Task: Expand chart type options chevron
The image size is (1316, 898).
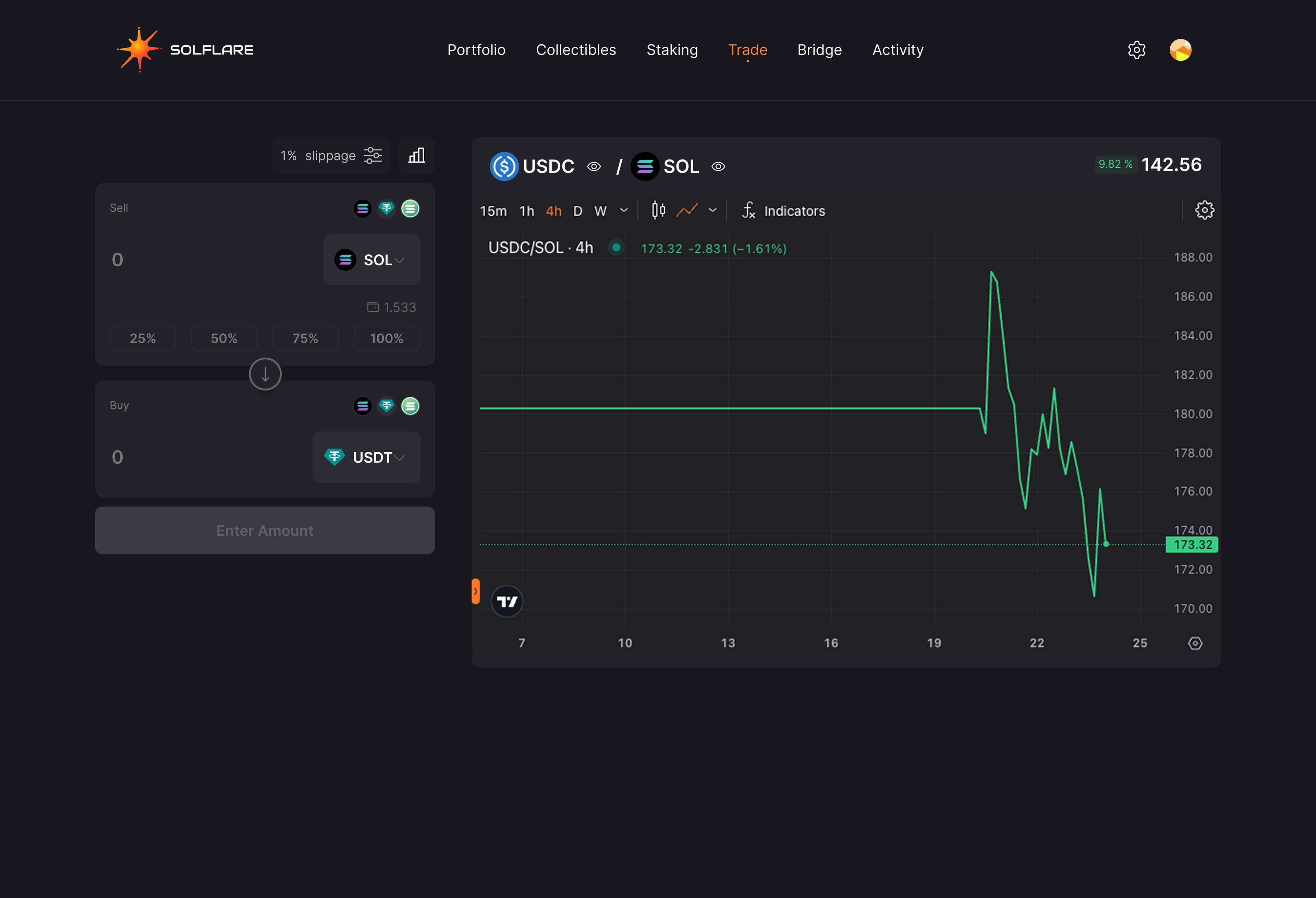Action: tap(712, 210)
